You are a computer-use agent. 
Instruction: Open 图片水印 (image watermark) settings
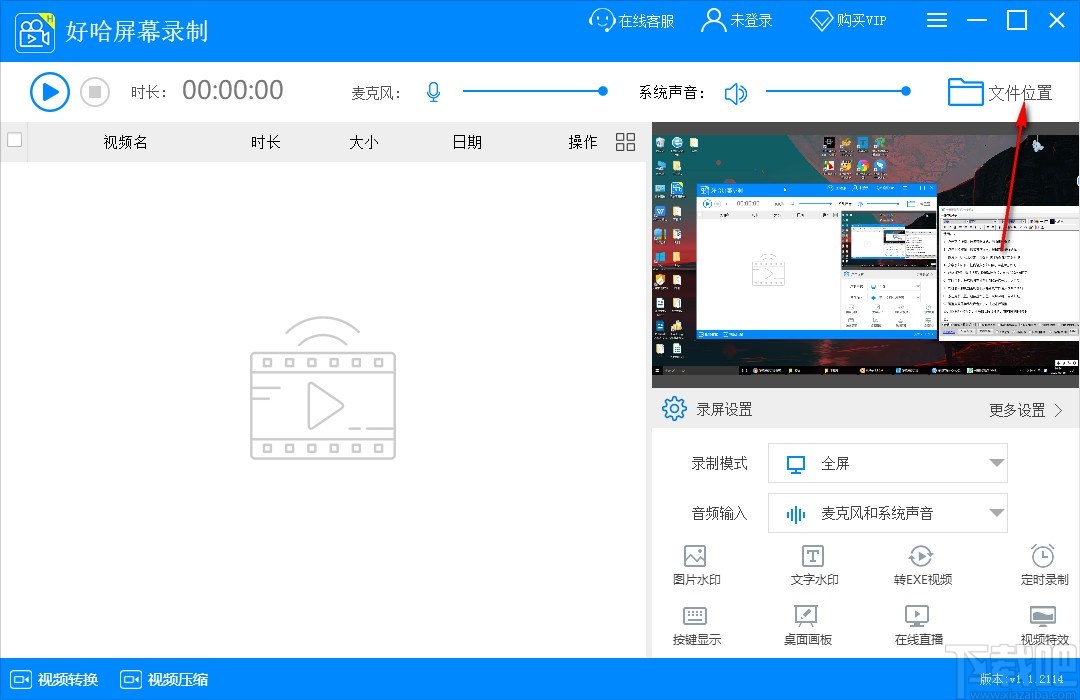[695, 563]
